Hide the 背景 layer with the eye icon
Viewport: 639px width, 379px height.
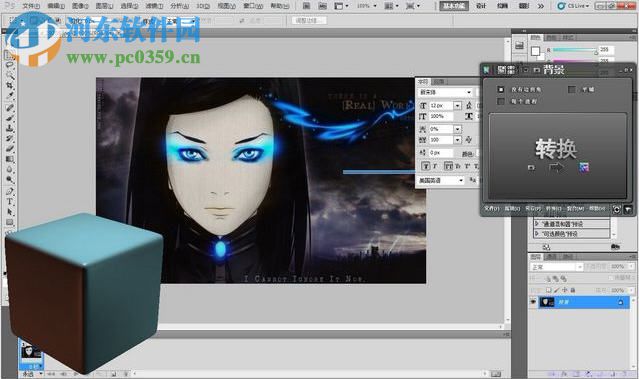[x=533, y=302]
